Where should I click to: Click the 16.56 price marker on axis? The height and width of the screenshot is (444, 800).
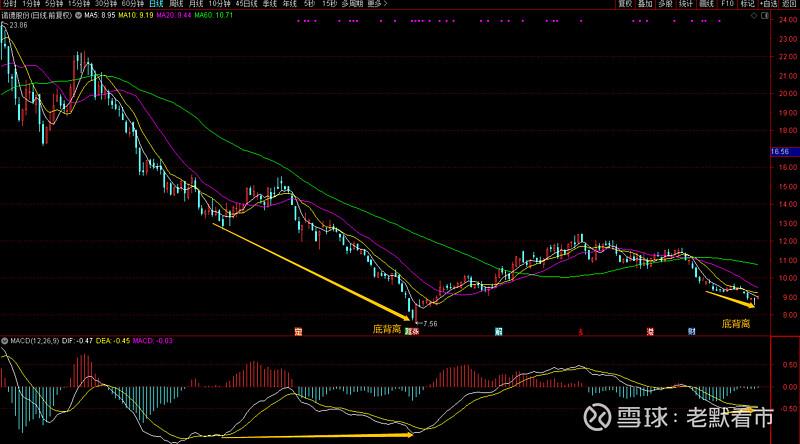click(782, 152)
